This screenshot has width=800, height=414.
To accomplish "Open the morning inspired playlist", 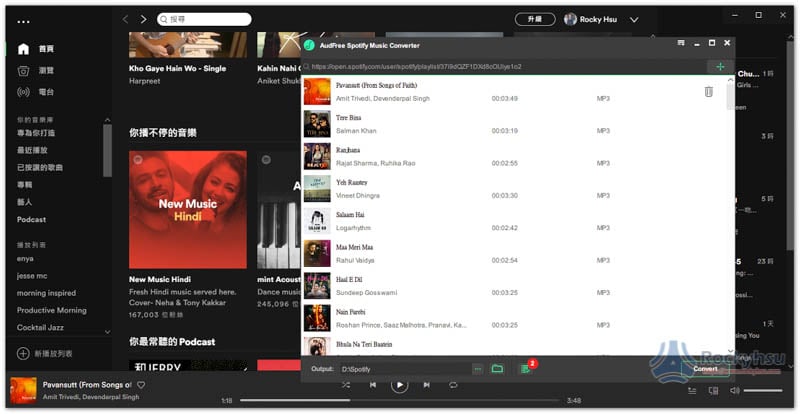I will point(46,293).
